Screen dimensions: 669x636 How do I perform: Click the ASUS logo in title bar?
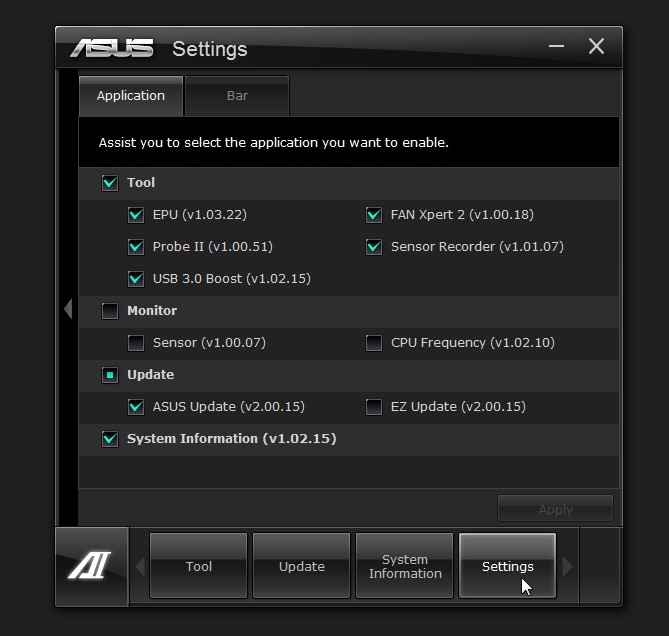(x=112, y=48)
